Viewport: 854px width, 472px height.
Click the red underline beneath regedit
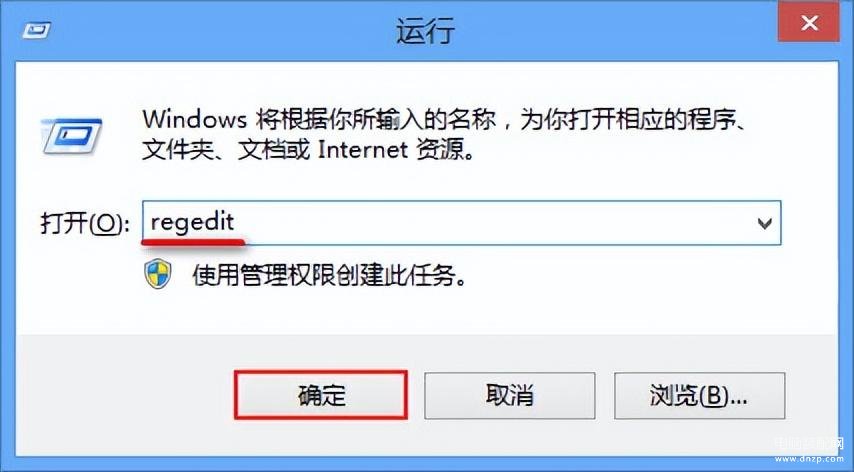coord(193,241)
